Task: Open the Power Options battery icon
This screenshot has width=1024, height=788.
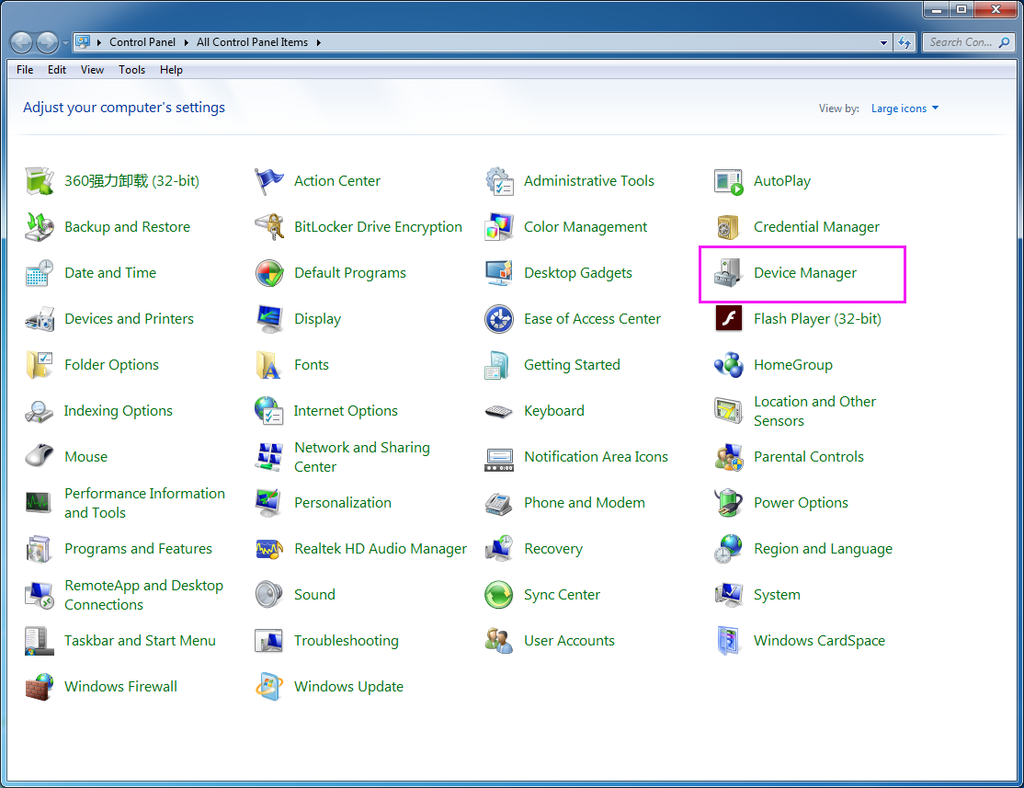Action: point(728,503)
